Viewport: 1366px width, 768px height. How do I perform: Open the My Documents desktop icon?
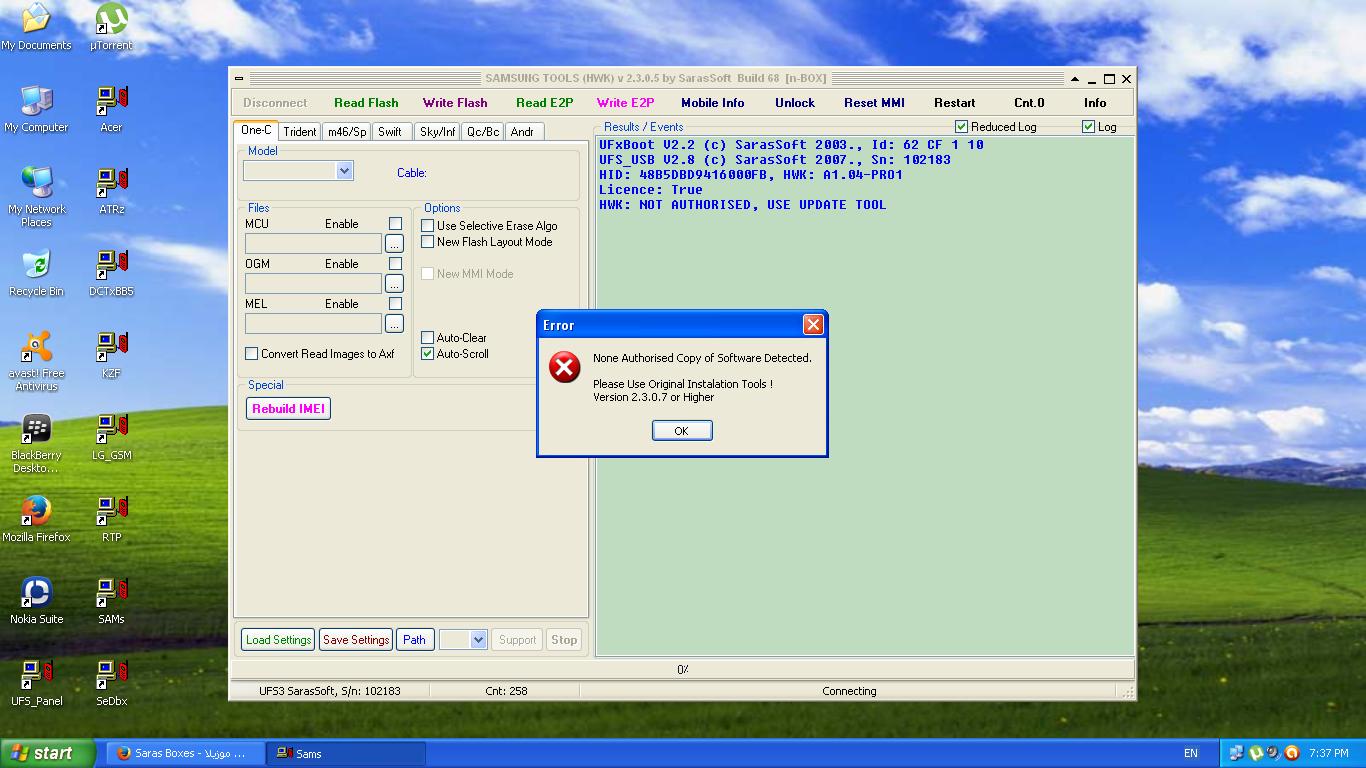[36, 28]
